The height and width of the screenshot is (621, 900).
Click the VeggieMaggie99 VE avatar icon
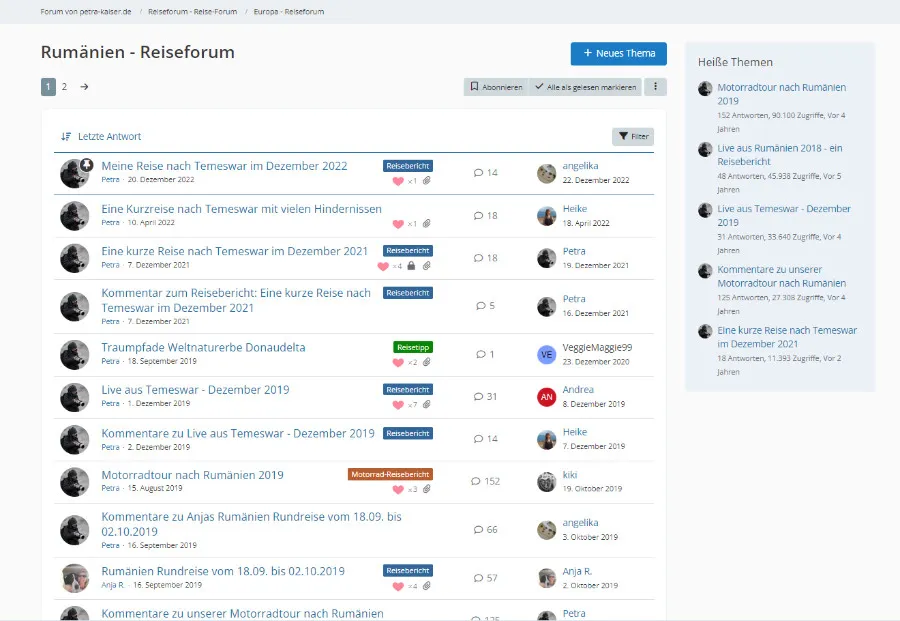coord(546,355)
